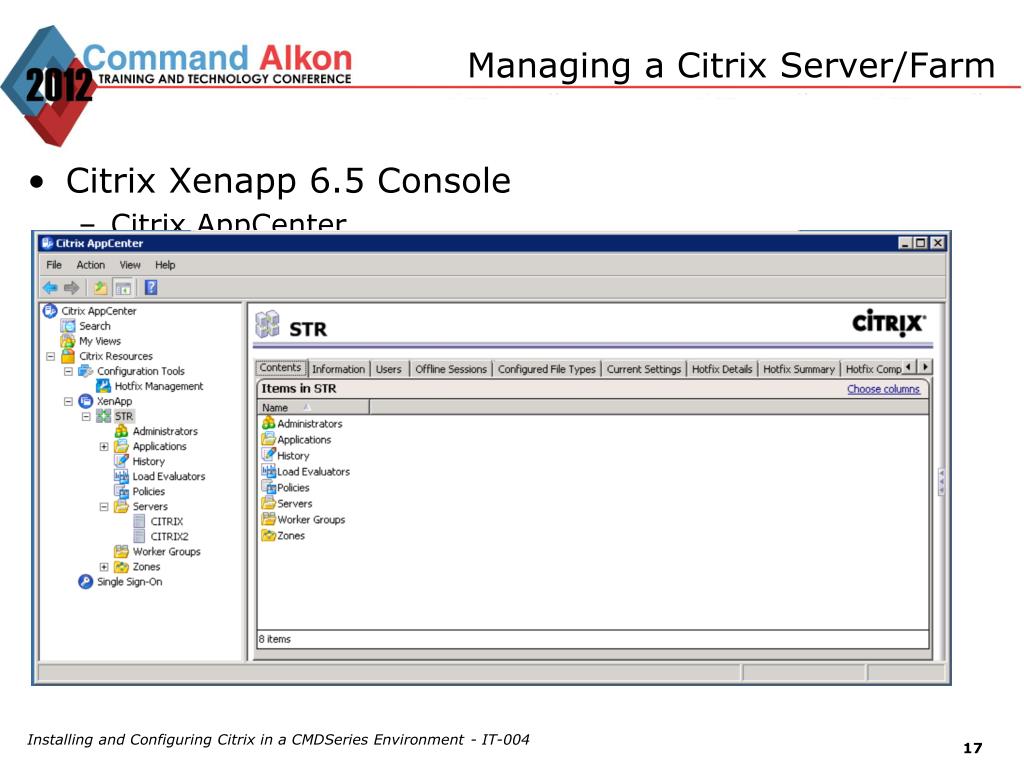This screenshot has height=768, width=1024.
Task: Click the Worker Groups icon in tree
Action: click(x=121, y=551)
